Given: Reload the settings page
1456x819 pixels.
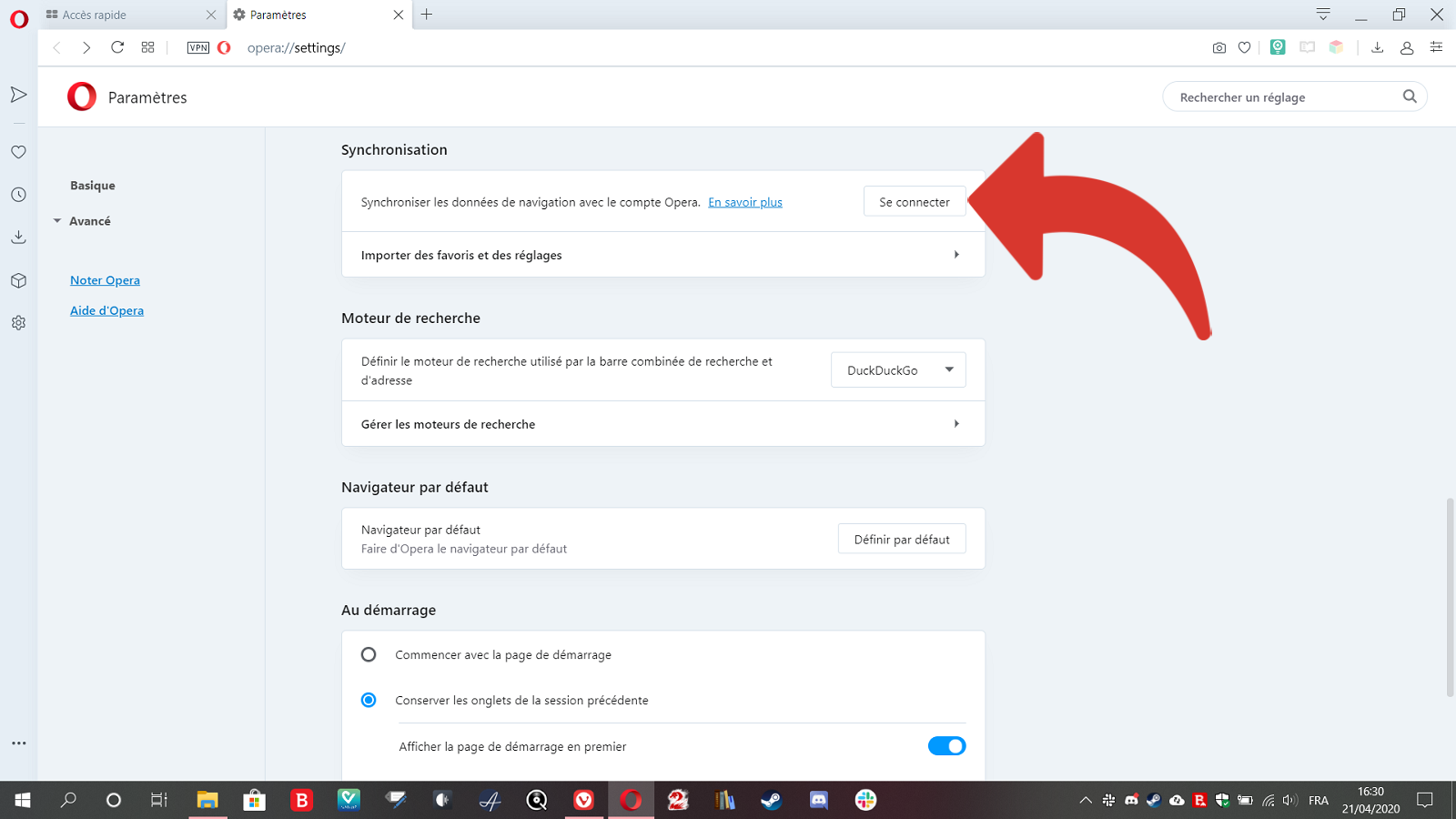Looking at the screenshot, I should (x=117, y=47).
